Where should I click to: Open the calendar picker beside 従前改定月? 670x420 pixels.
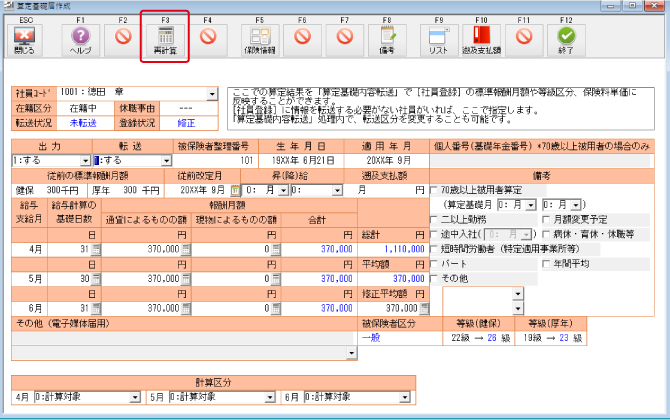pyautogui.click(x=235, y=190)
